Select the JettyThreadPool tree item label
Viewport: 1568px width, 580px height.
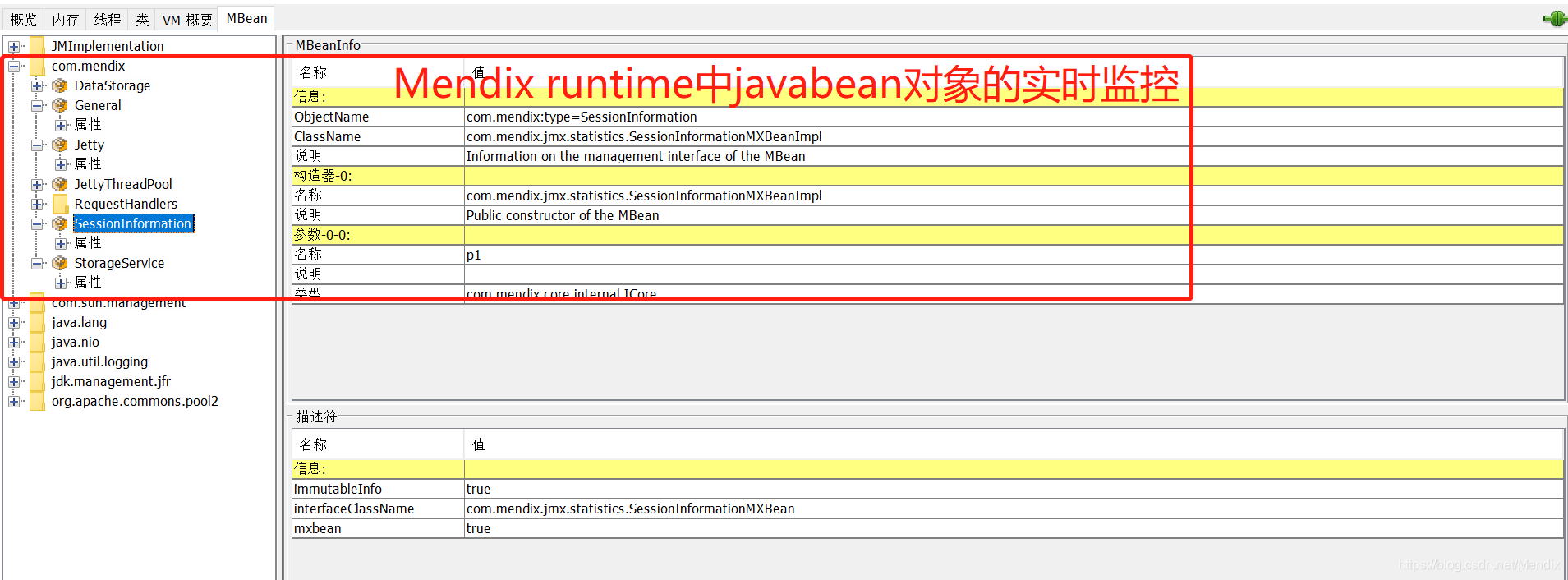(x=123, y=184)
